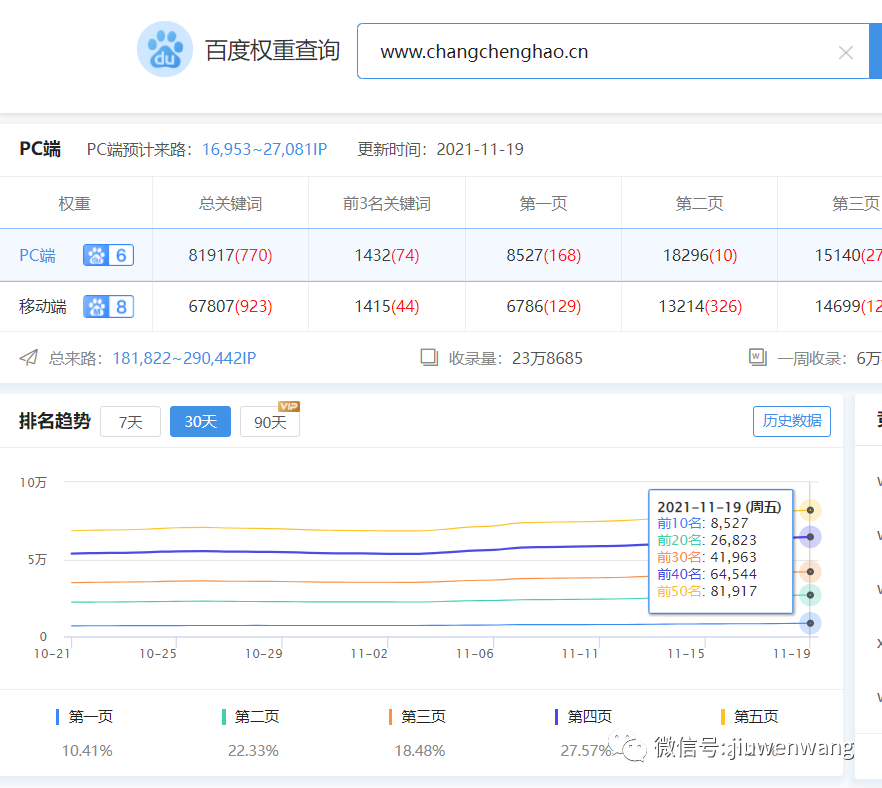The width and height of the screenshot is (882, 788).
Task: Click the paper plane 总来路 icon
Action: coord(29,357)
